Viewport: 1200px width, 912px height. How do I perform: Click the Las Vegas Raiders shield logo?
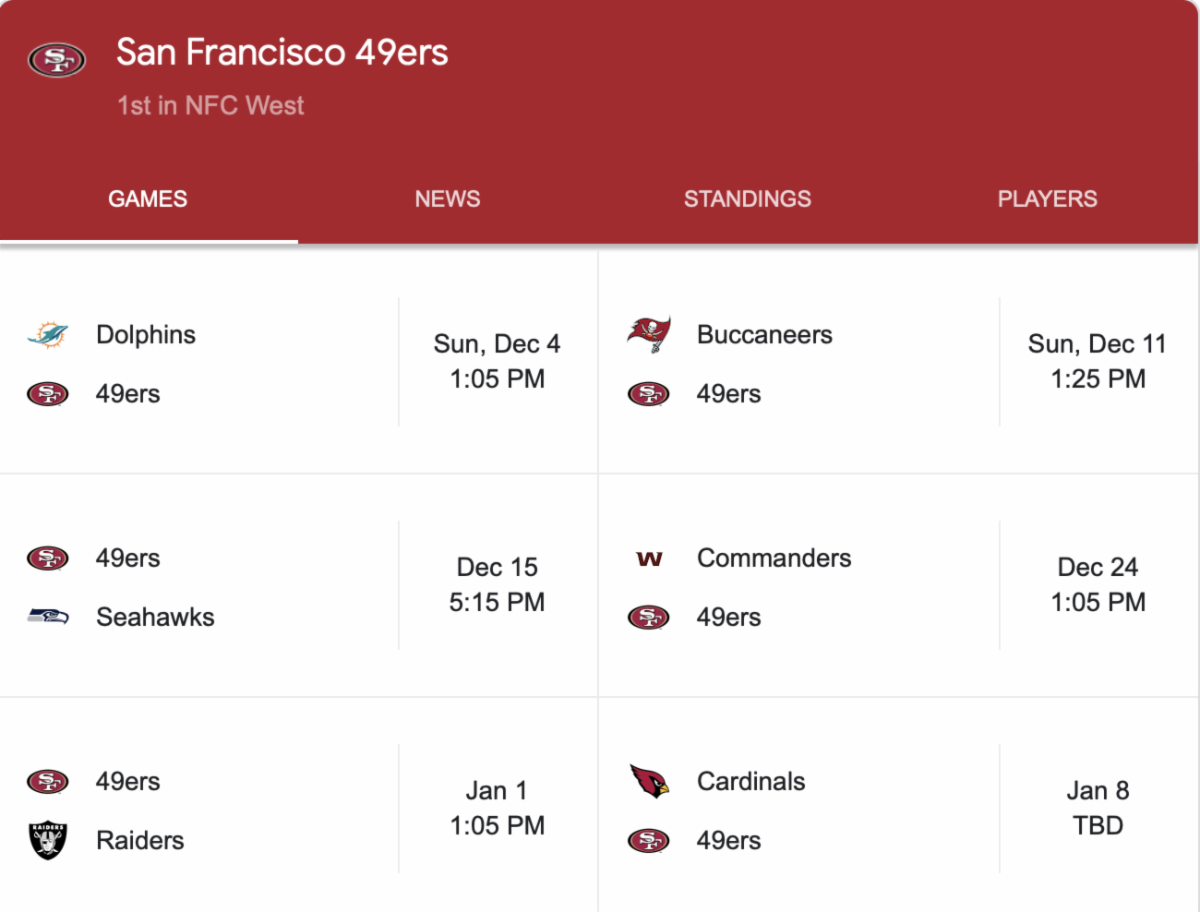point(48,840)
